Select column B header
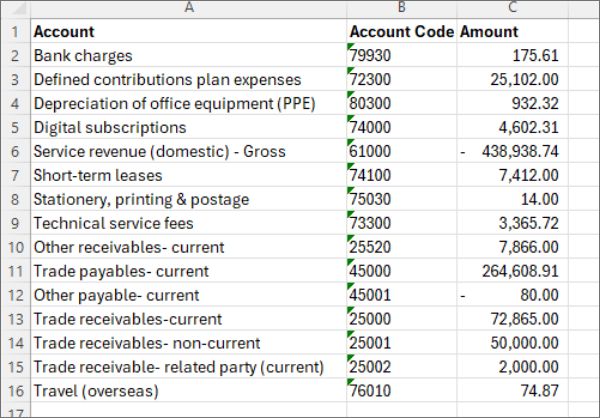The height and width of the screenshot is (418, 600). [x=401, y=9]
